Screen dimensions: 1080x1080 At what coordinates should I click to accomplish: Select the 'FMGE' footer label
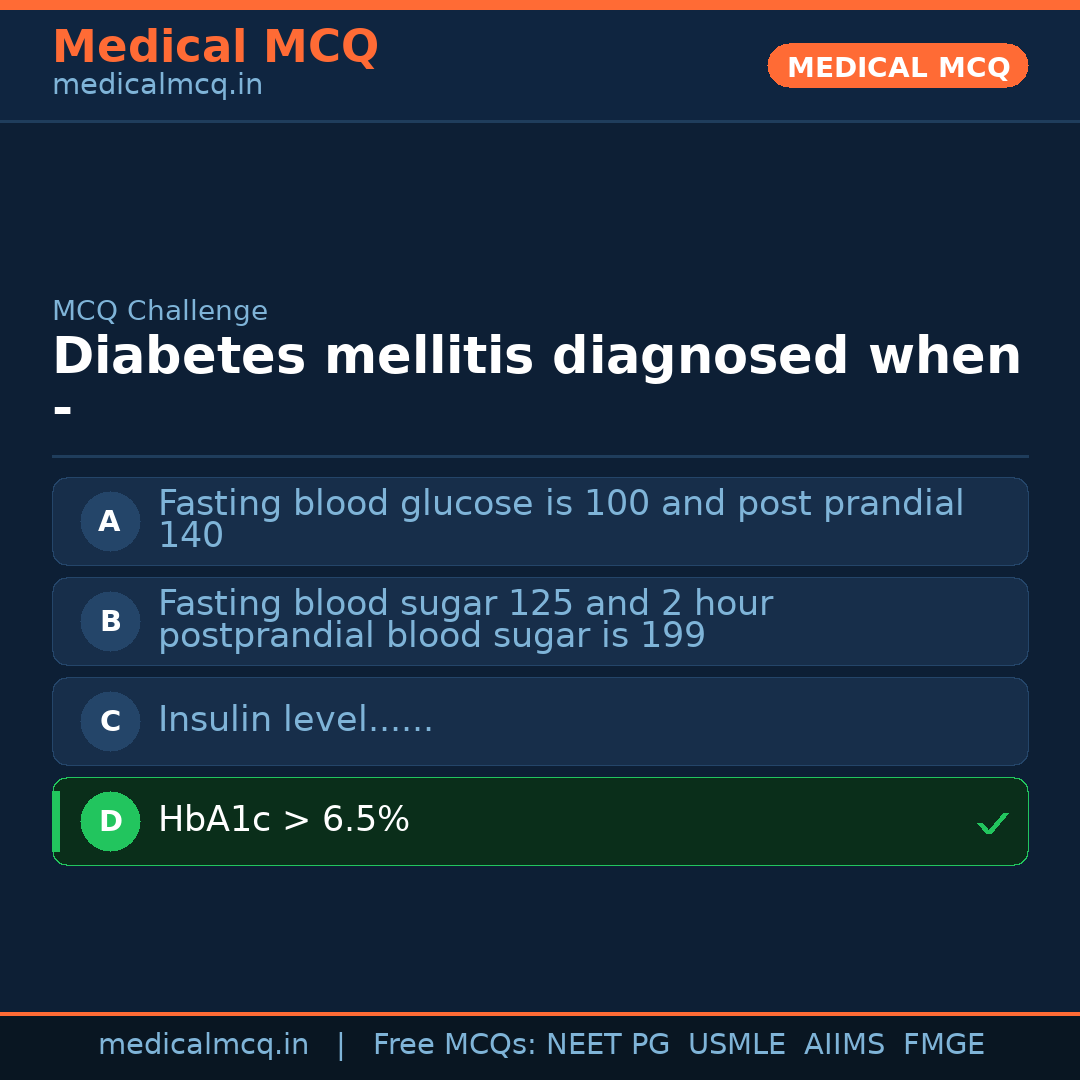point(944,1045)
